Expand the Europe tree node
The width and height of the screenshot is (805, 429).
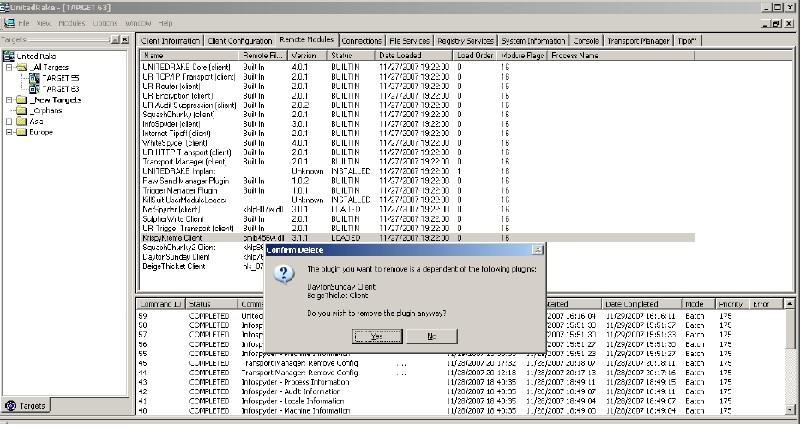click(9, 132)
